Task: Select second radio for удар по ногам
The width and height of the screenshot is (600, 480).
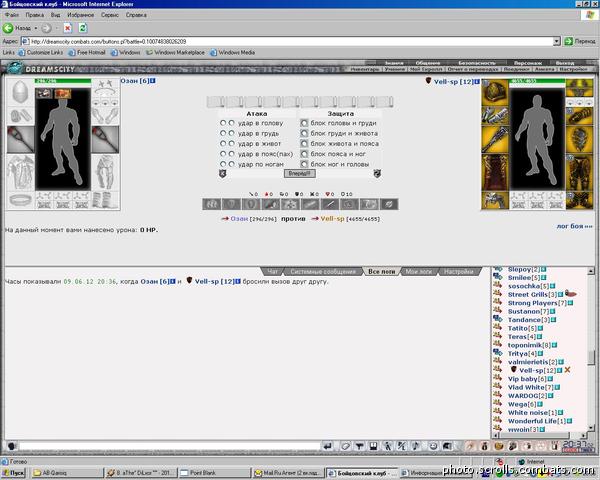Action: pyautogui.click(x=231, y=164)
